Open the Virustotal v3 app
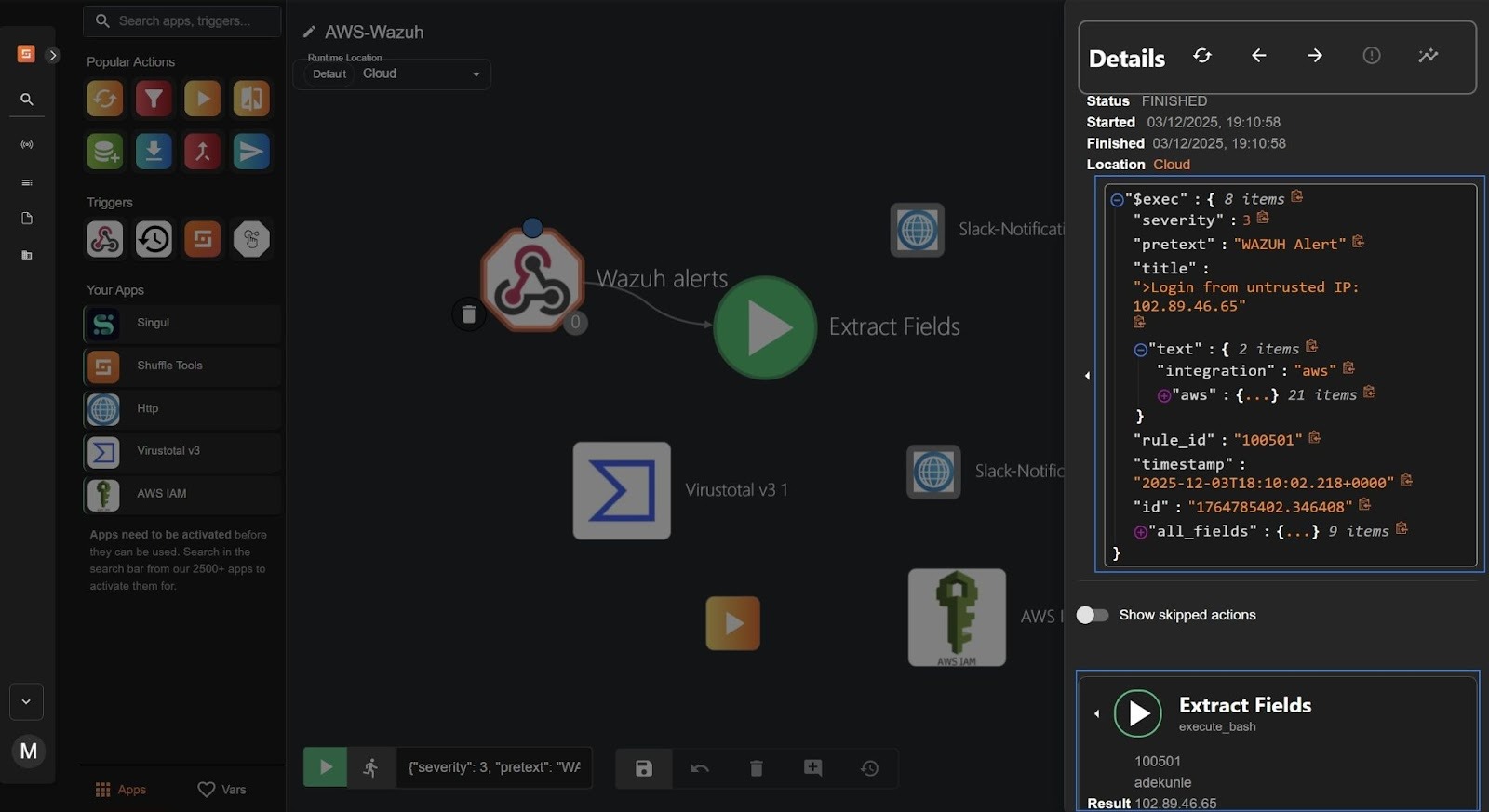 coord(182,451)
